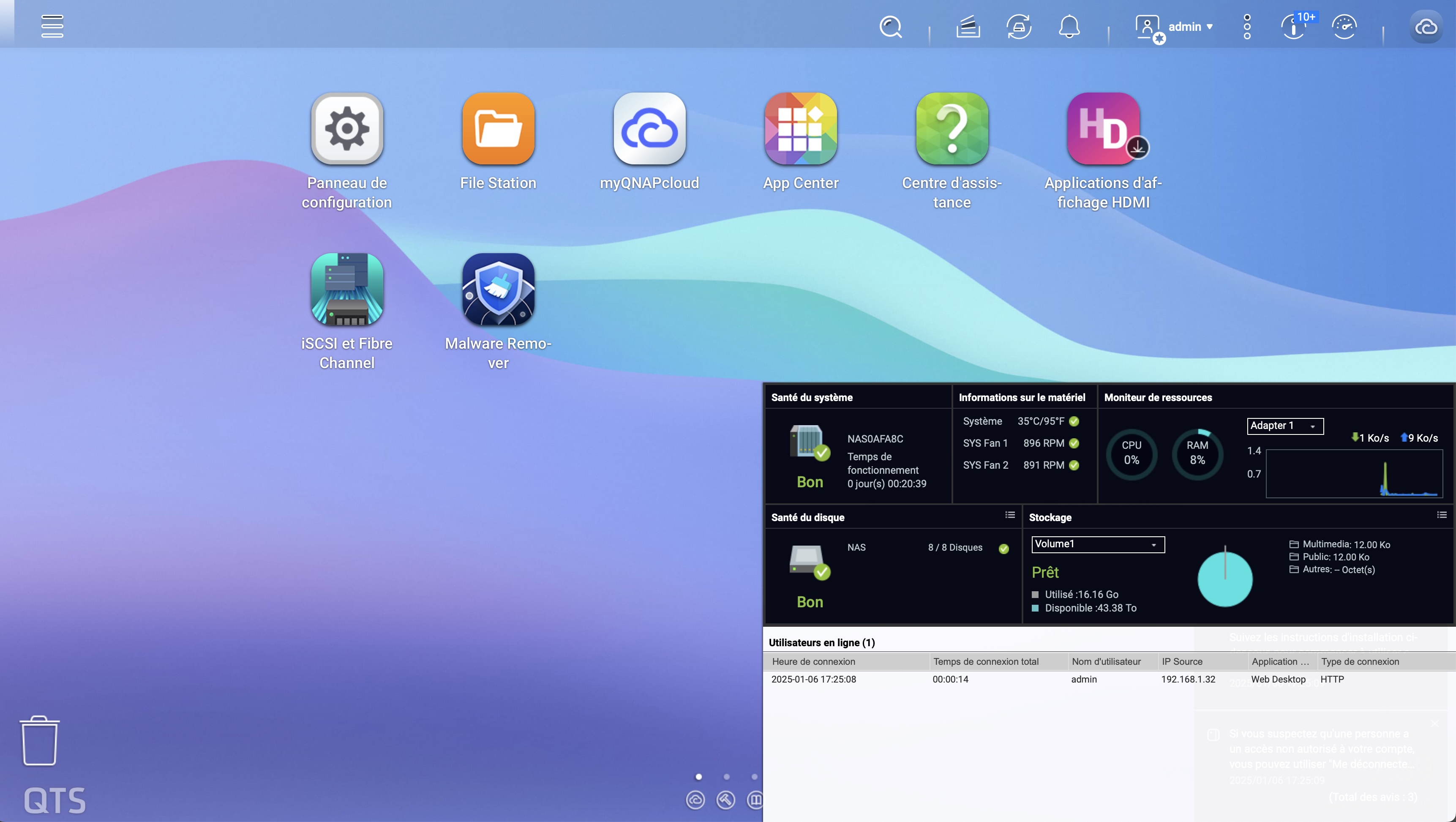
Task: Launch Malware Remover app
Action: click(x=498, y=290)
